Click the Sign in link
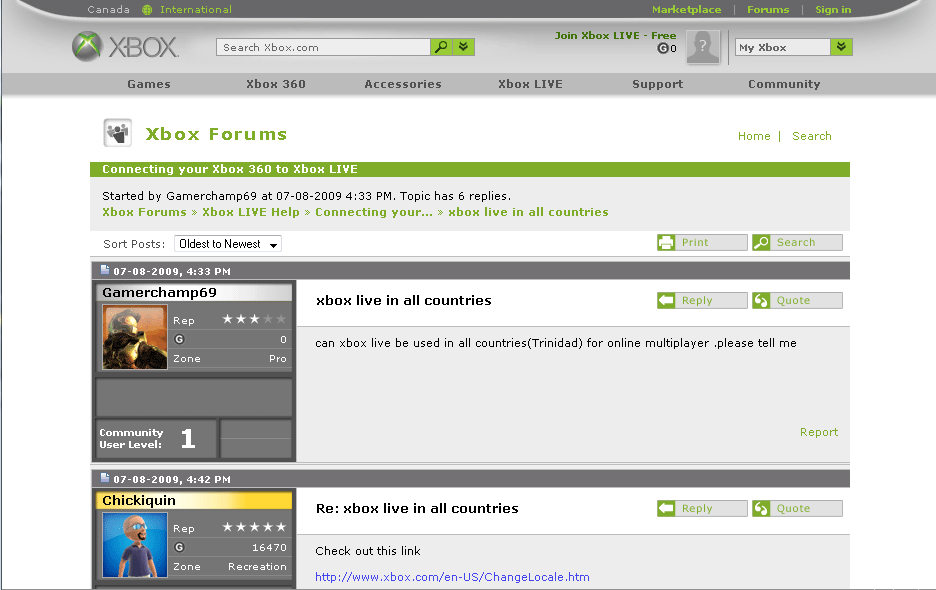936x590 pixels. coord(833,9)
